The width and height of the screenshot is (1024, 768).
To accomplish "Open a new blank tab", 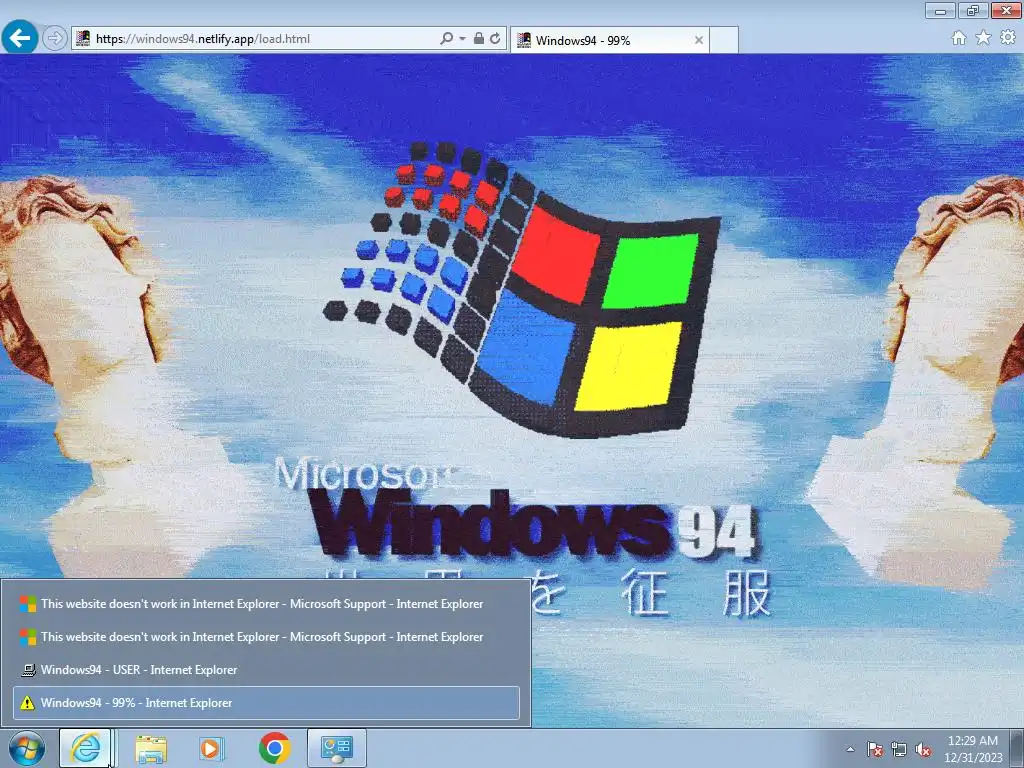I will 724,40.
